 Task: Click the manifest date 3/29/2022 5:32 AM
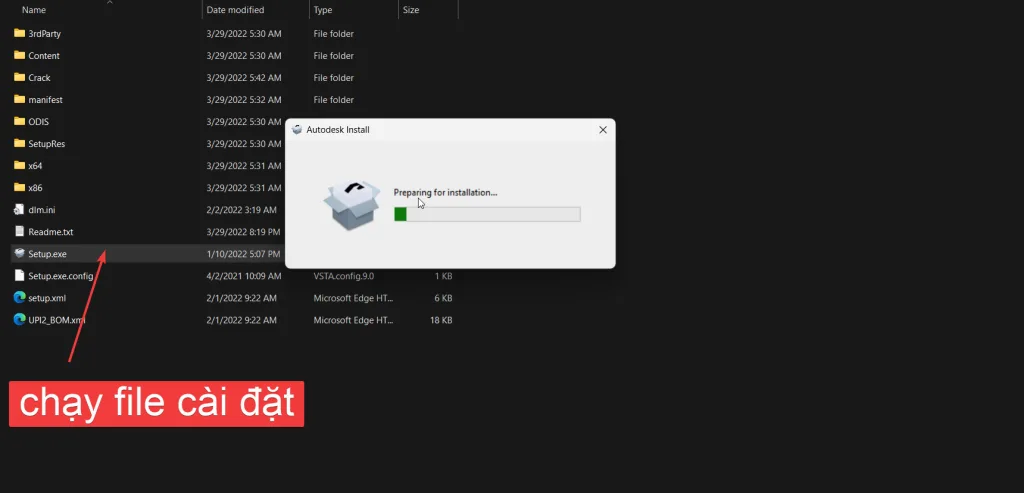click(x=244, y=100)
